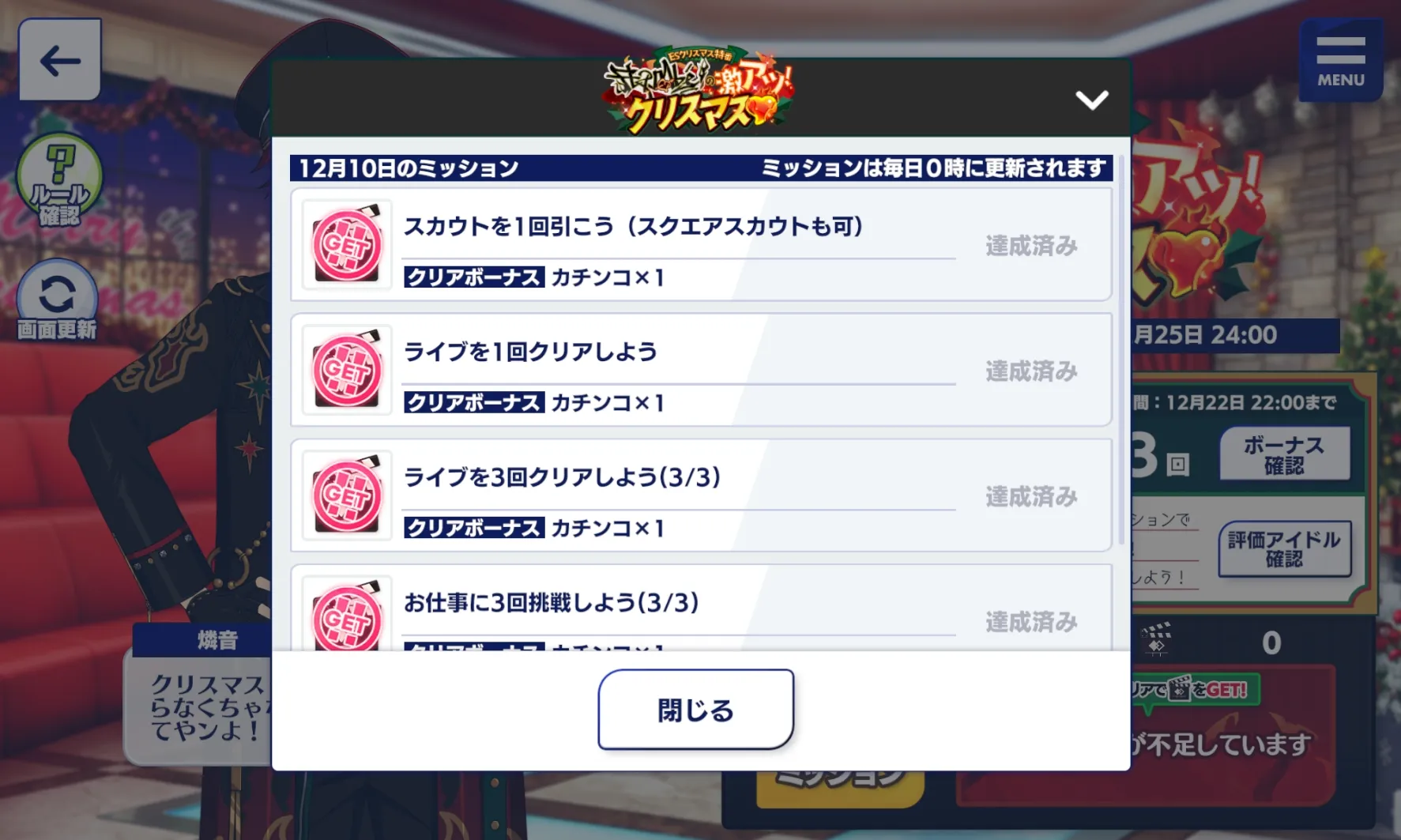The image size is (1401, 840).
Task: Collapse the mission panel with chevron
Action: pos(1091,100)
